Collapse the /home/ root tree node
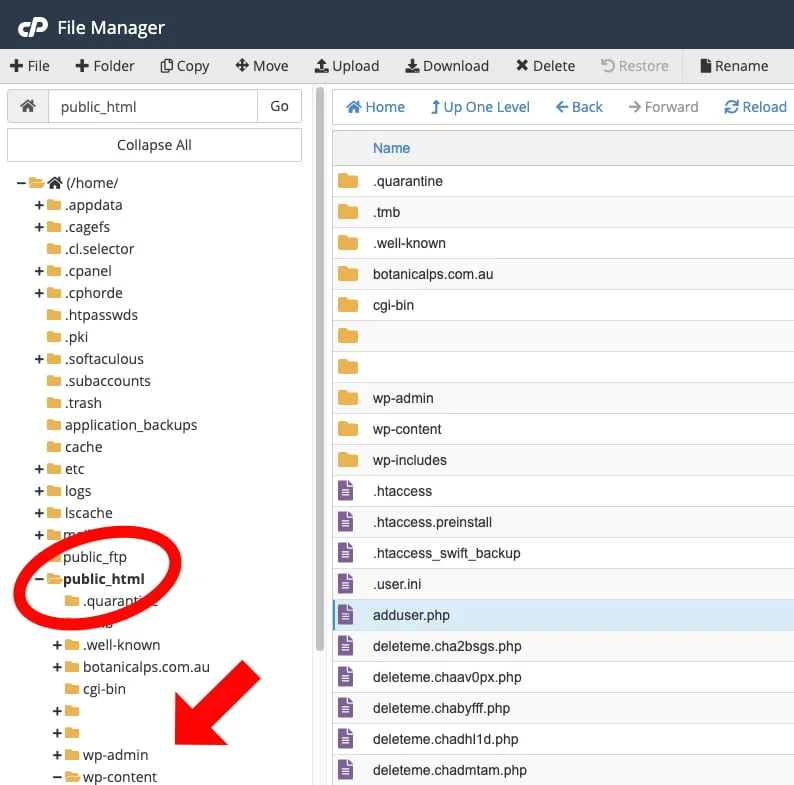794x785 pixels. click(21, 183)
